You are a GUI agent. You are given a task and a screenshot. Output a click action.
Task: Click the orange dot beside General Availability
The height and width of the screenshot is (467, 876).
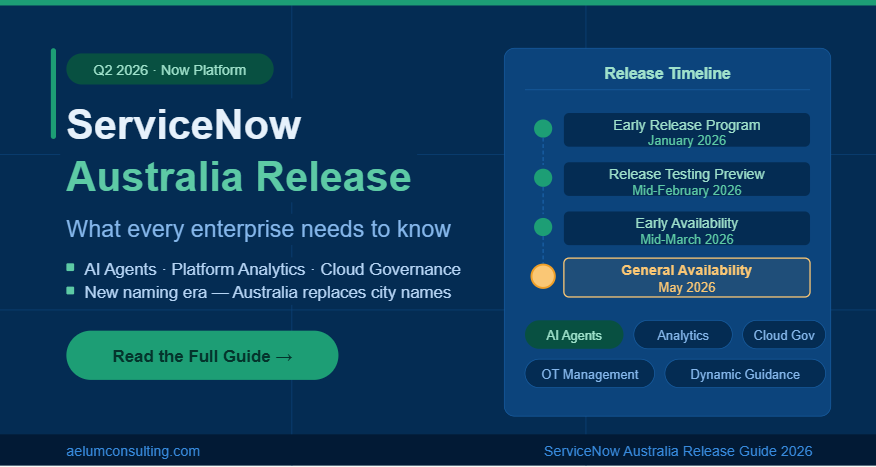coord(543,277)
